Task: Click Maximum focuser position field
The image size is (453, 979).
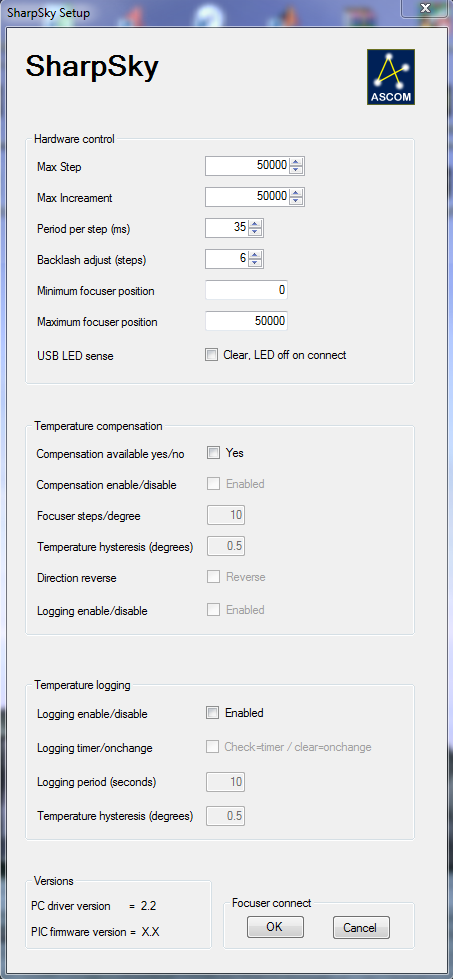Action: pyautogui.click(x=246, y=322)
